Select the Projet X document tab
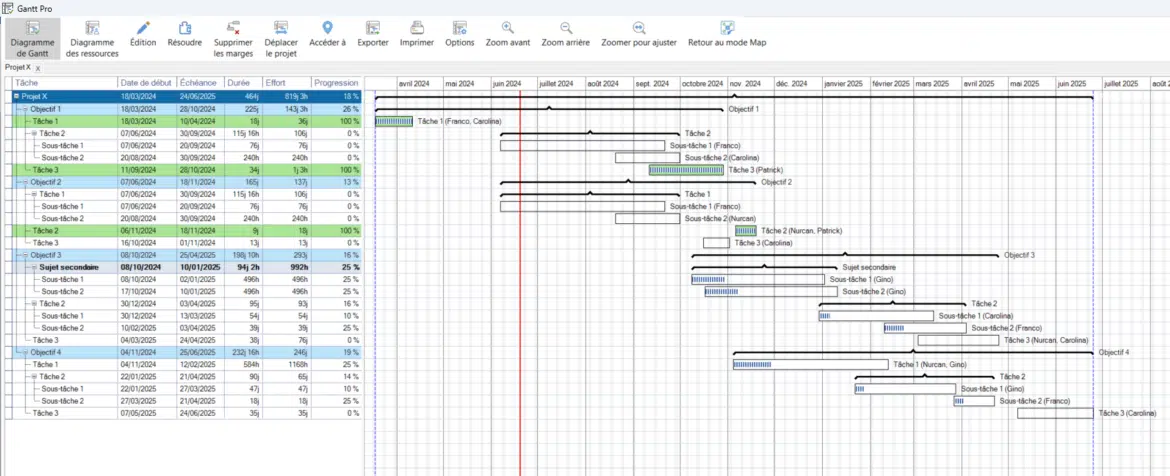This screenshot has width=1170, height=476. [18, 67]
